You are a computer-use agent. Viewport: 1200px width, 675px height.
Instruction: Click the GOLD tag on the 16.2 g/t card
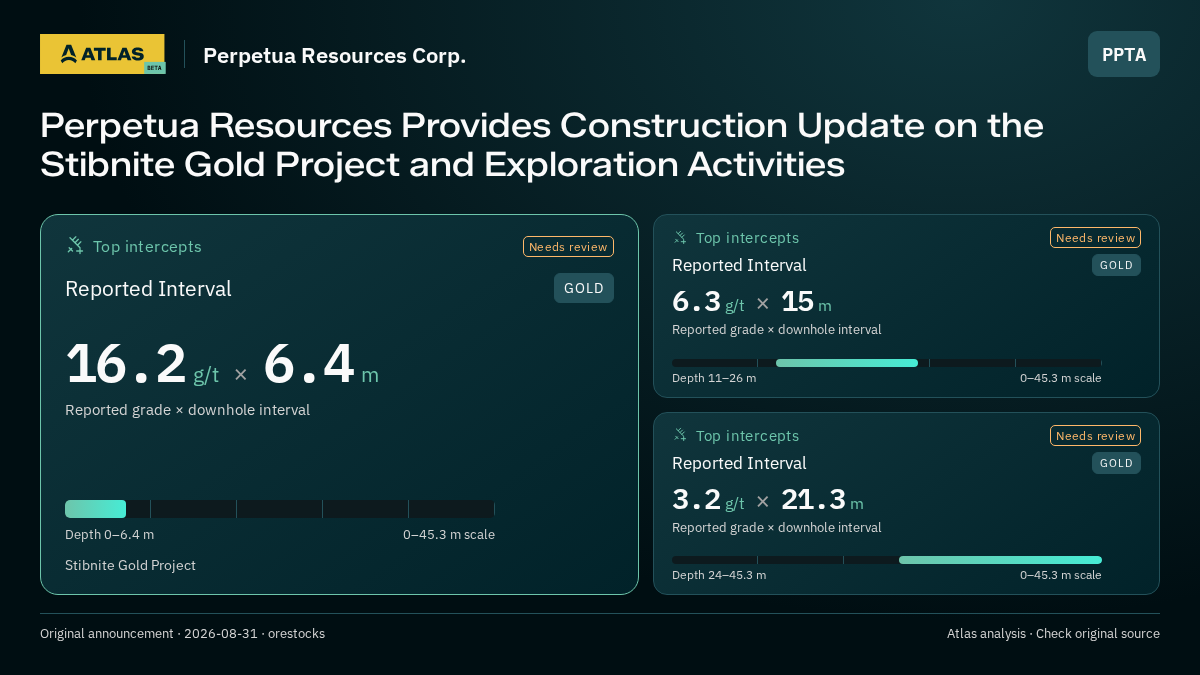pyautogui.click(x=584, y=288)
